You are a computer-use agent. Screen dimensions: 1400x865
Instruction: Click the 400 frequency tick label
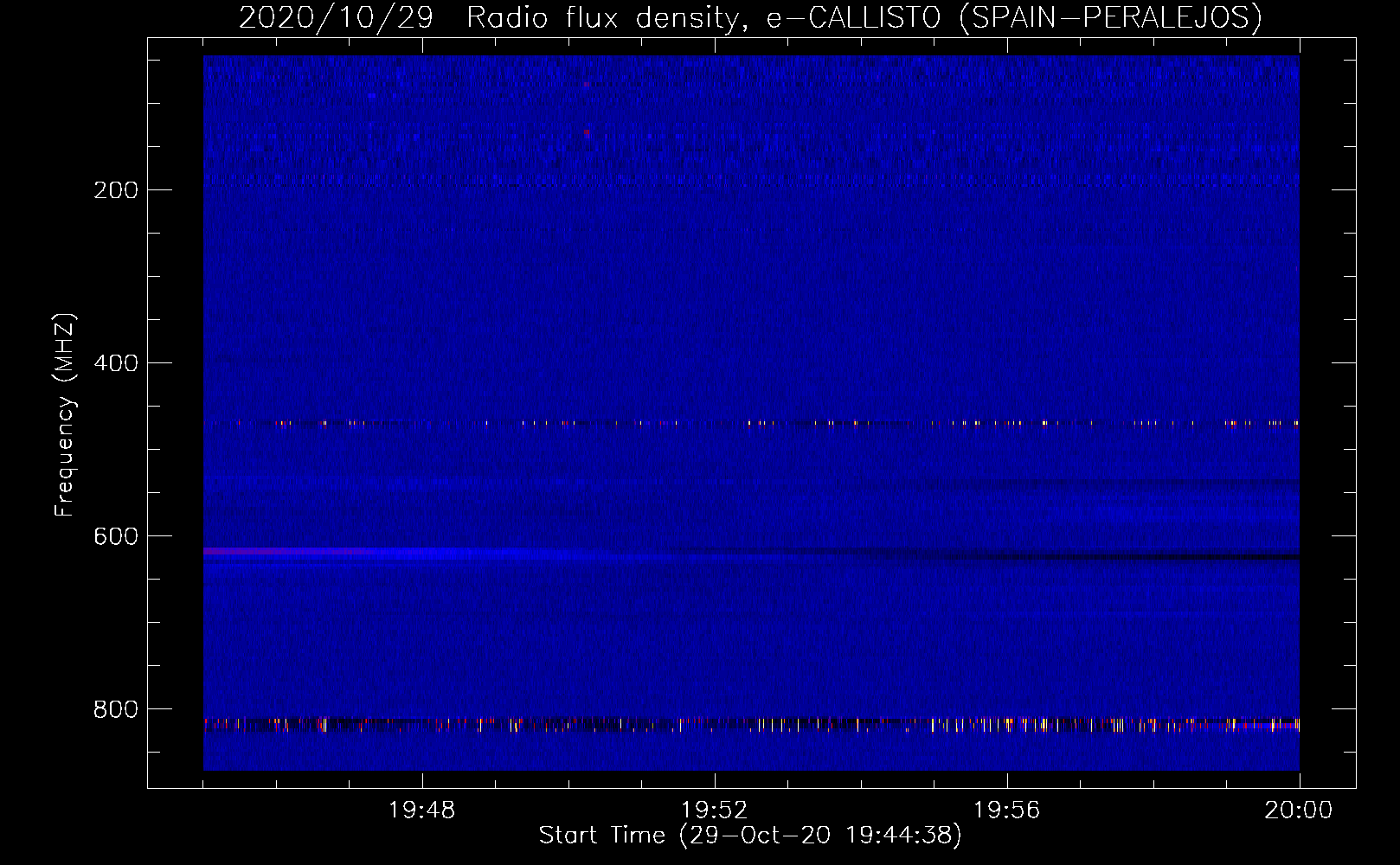116,363
